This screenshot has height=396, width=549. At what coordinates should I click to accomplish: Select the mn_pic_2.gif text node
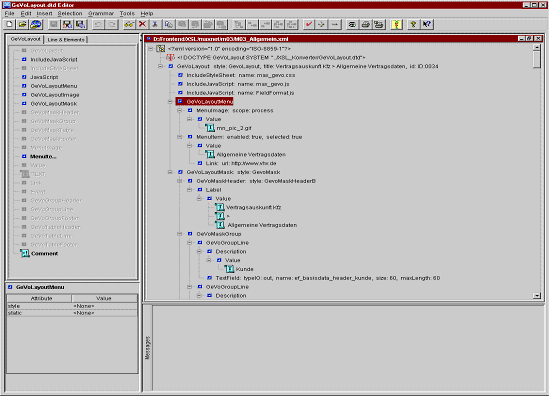(234, 128)
